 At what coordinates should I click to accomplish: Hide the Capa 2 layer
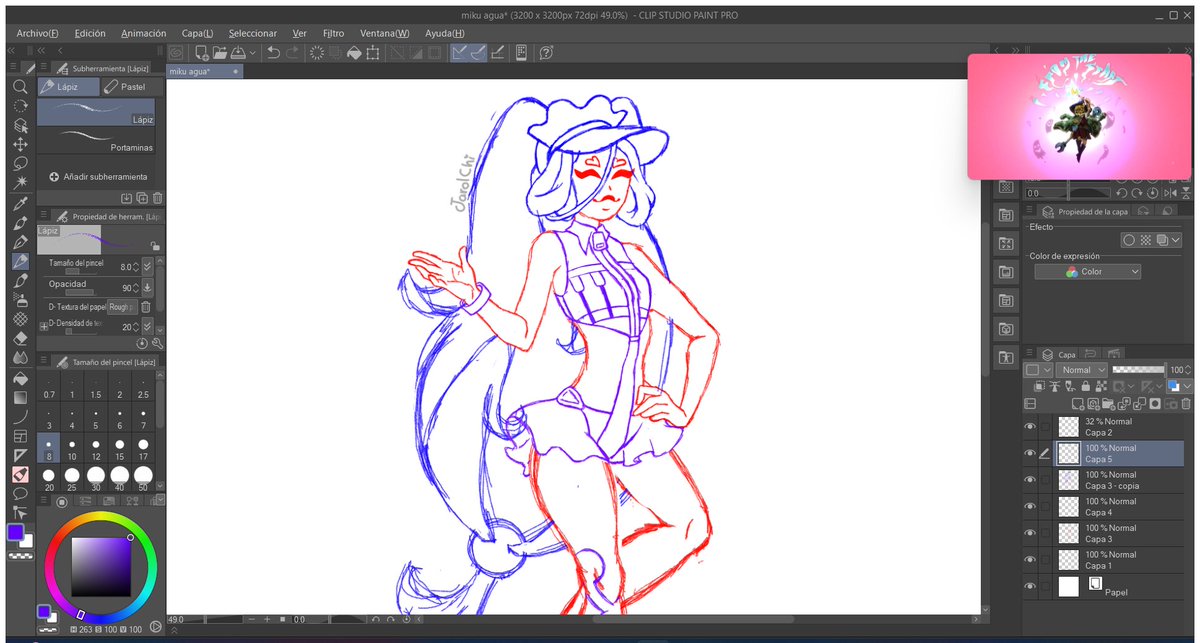point(1030,427)
